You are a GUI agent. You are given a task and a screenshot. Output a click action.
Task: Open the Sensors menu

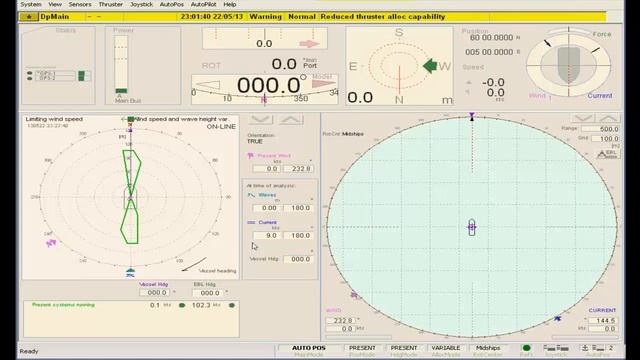(x=80, y=4)
